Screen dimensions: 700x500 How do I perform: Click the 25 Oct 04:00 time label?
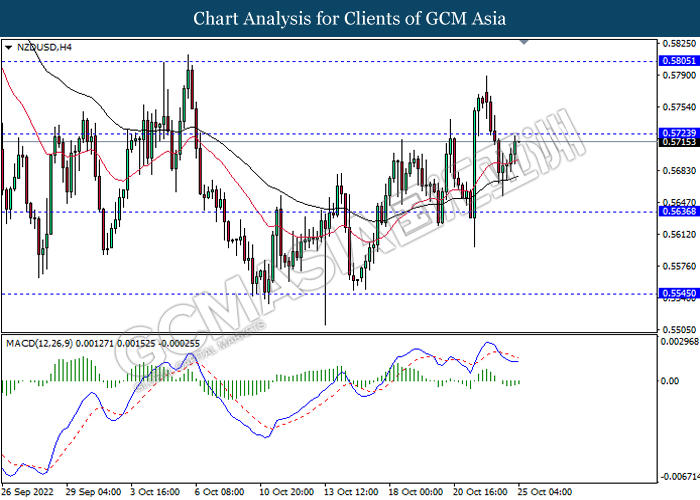pos(545,492)
